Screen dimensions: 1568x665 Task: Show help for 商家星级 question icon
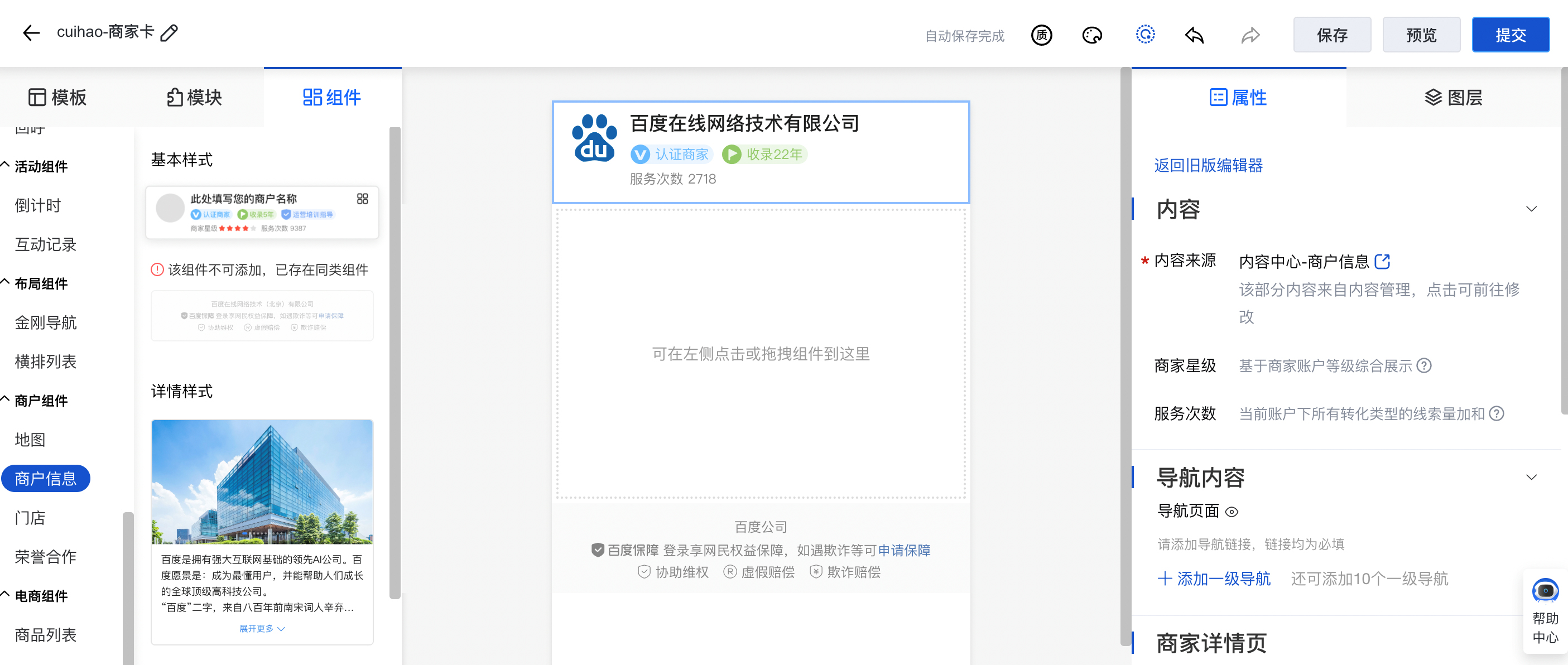(x=1423, y=365)
